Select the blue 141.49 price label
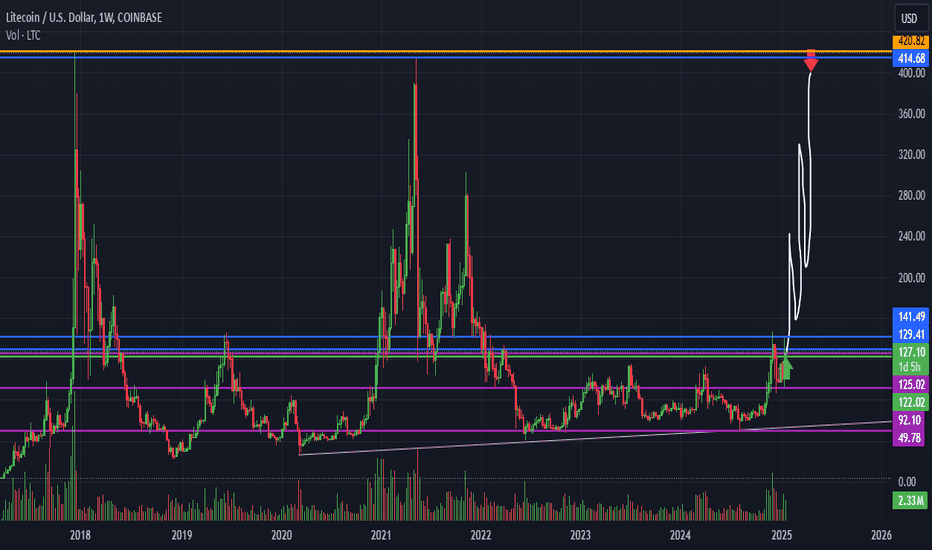The width and height of the screenshot is (932, 550). click(x=911, y=316)
